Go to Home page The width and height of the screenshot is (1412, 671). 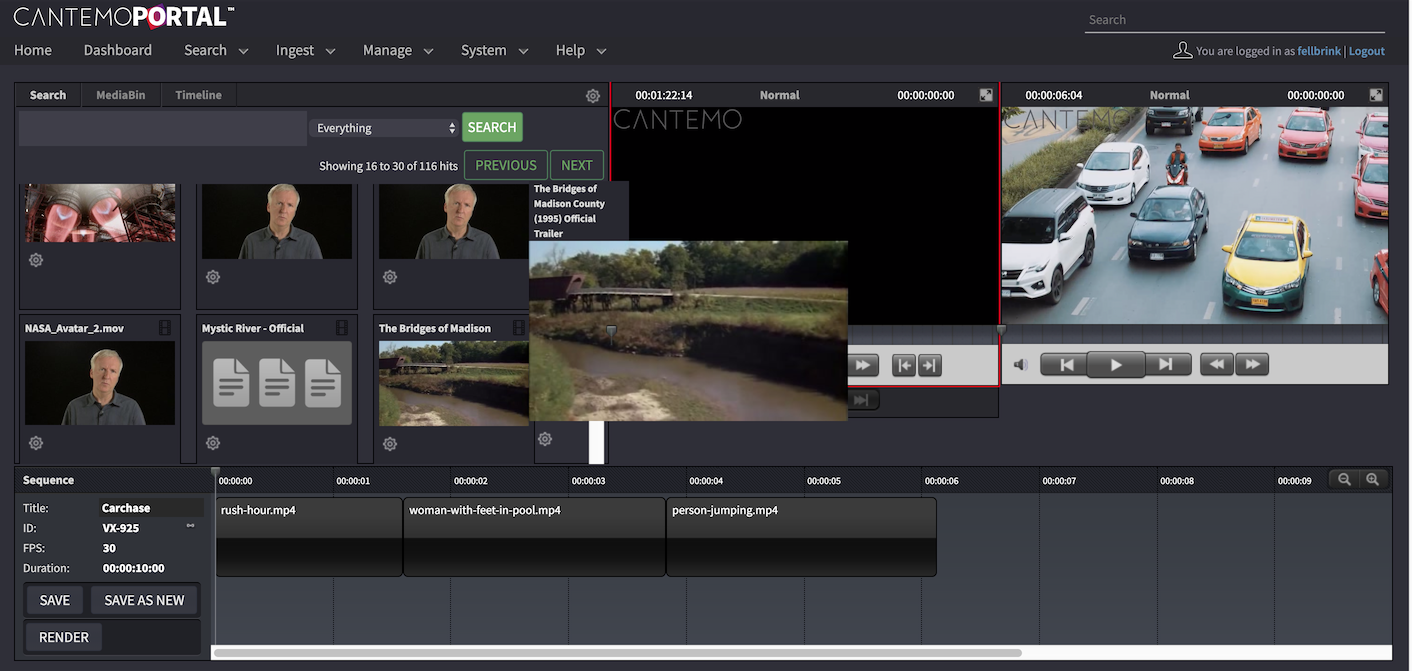(33, 50)
